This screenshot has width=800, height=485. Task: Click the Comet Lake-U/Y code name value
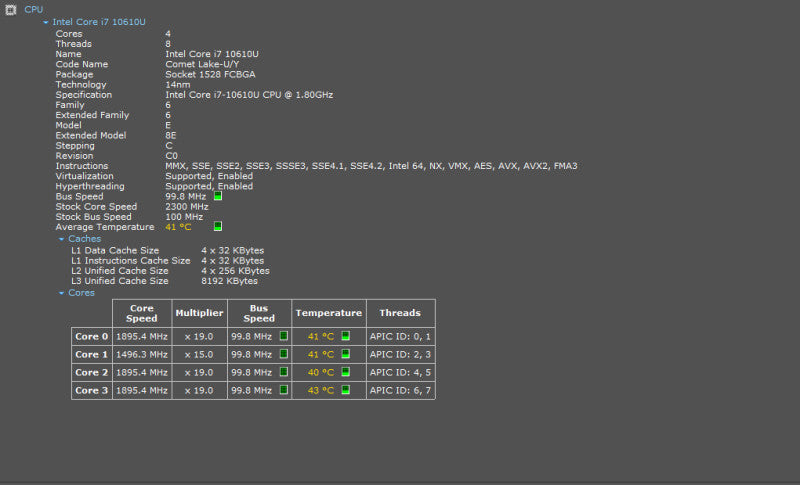point(202,64)
